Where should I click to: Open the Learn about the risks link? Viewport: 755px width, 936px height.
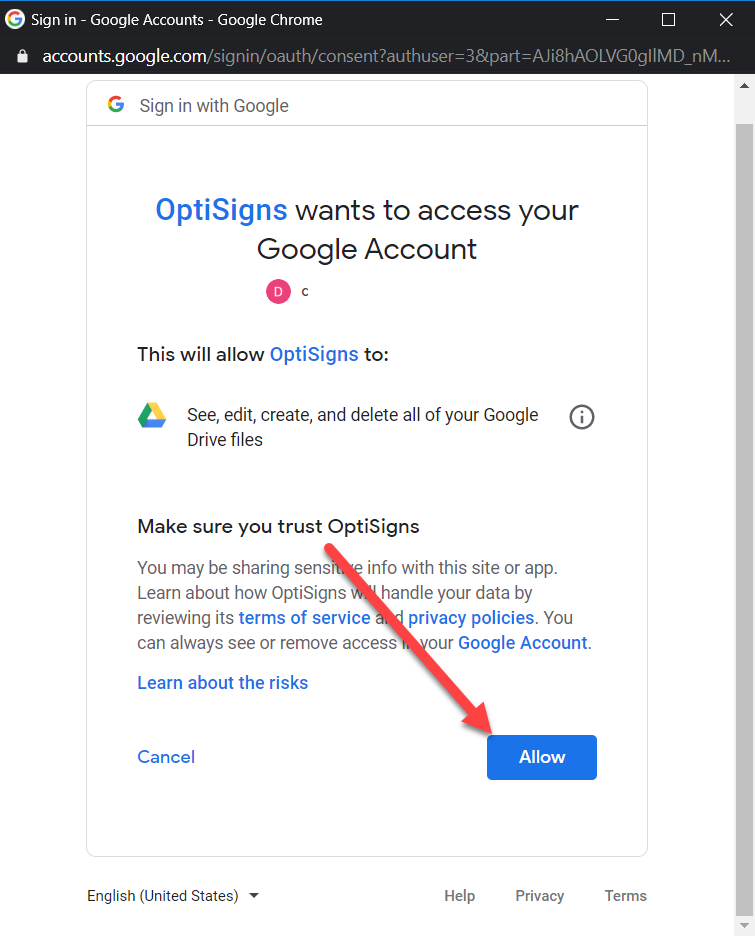pos(223,682)
